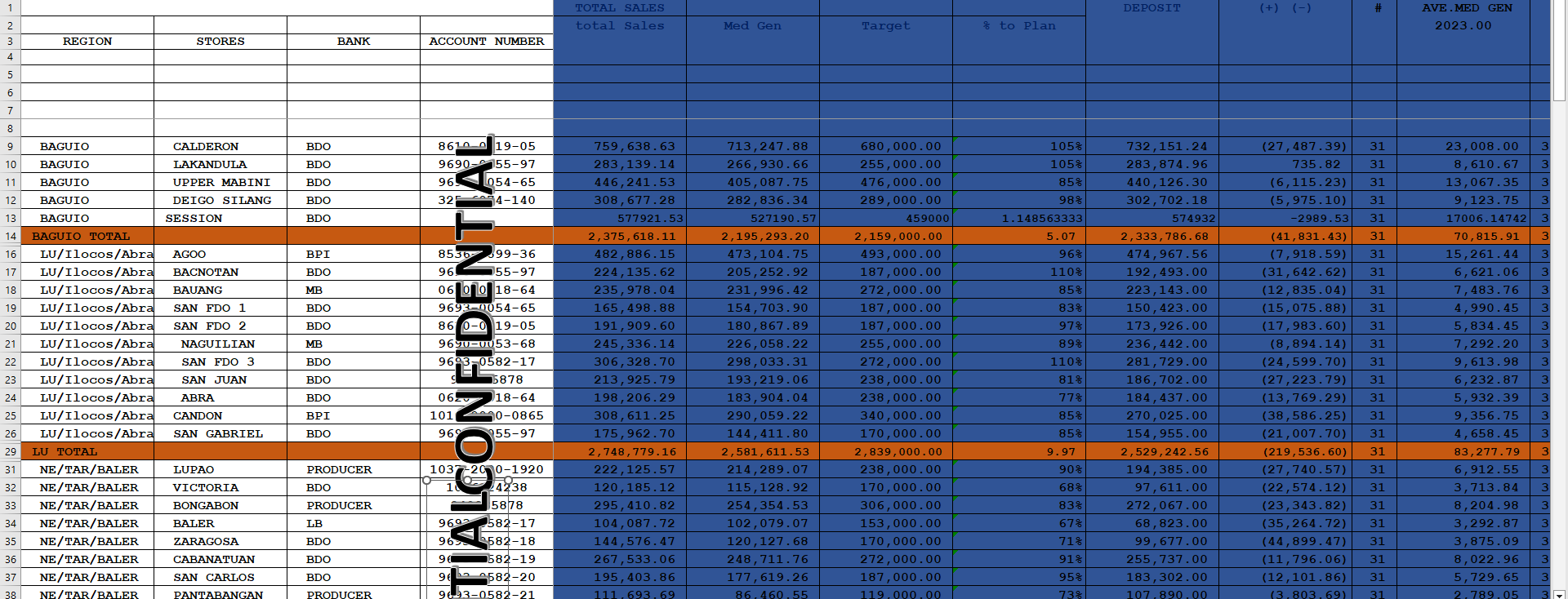The height and width of the screenshot is (599, 1568).
Task: Select the PRODUCER bank cell for LUPAO
Action: (x=354, y=469)
